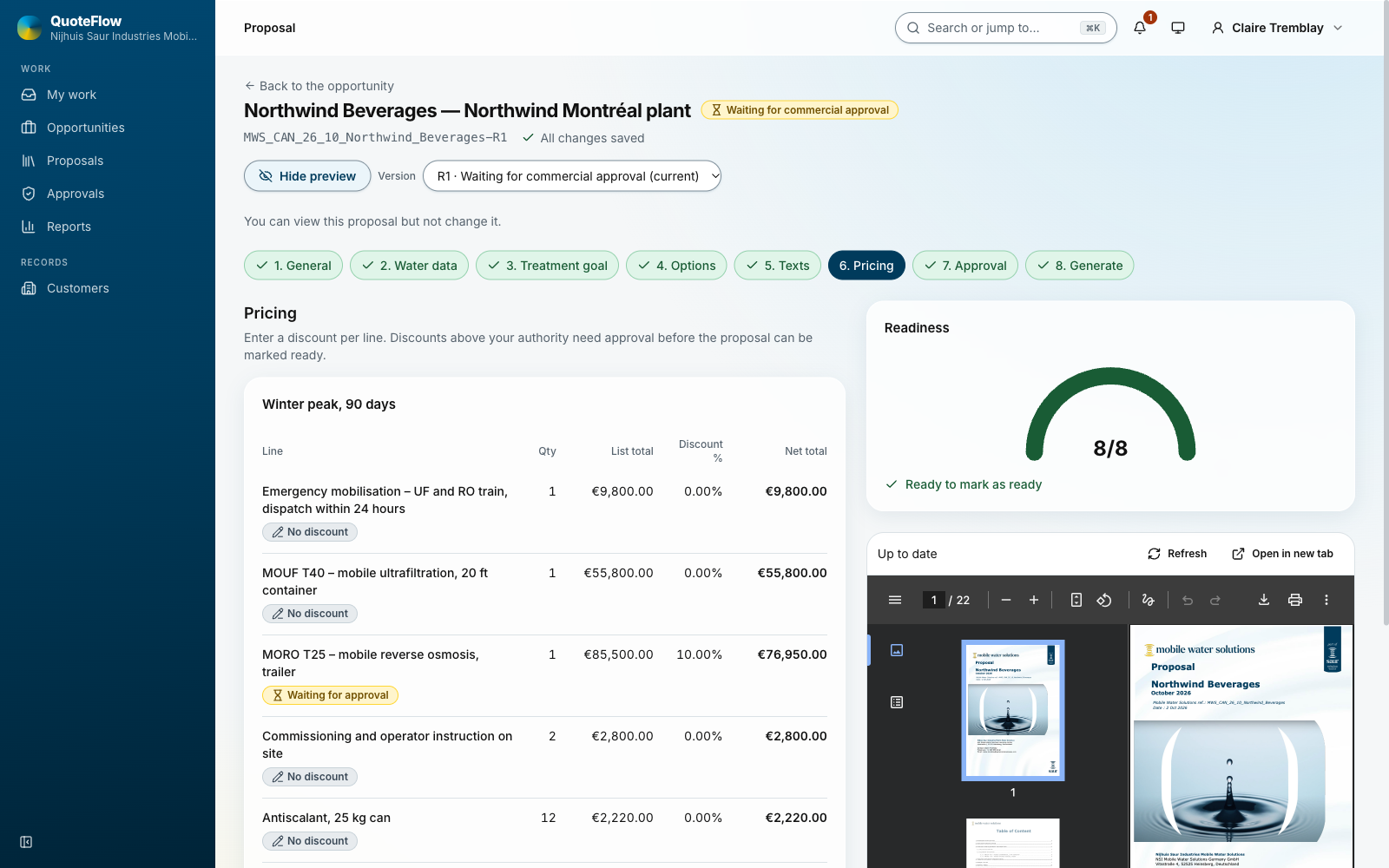Open Proposals in sidebar
Image resolution: width=1389 pixels, height=868 pixels.
(x=108, y=161)
